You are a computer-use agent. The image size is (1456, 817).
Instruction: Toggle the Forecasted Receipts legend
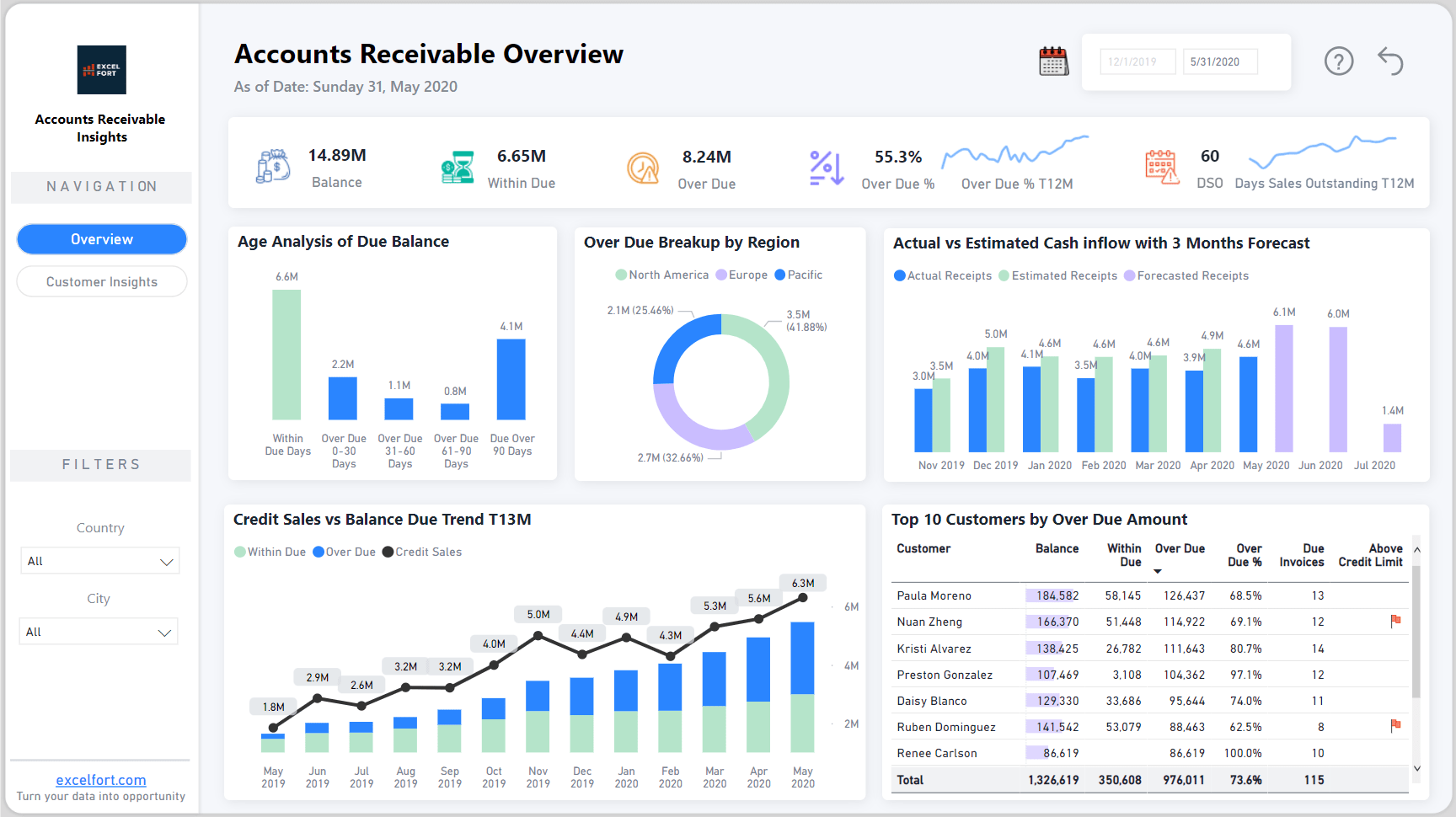1186,275
